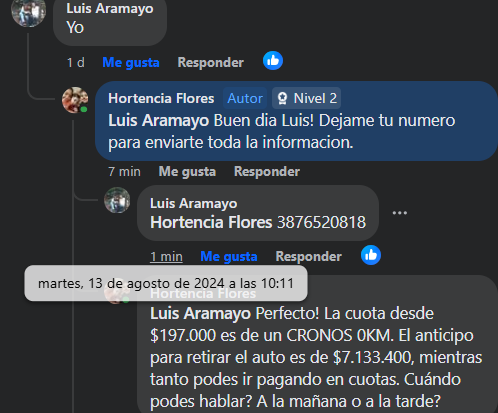
Task: Click Hortencia Flores's profile picture in author reply
Action: tap(75, 100)
